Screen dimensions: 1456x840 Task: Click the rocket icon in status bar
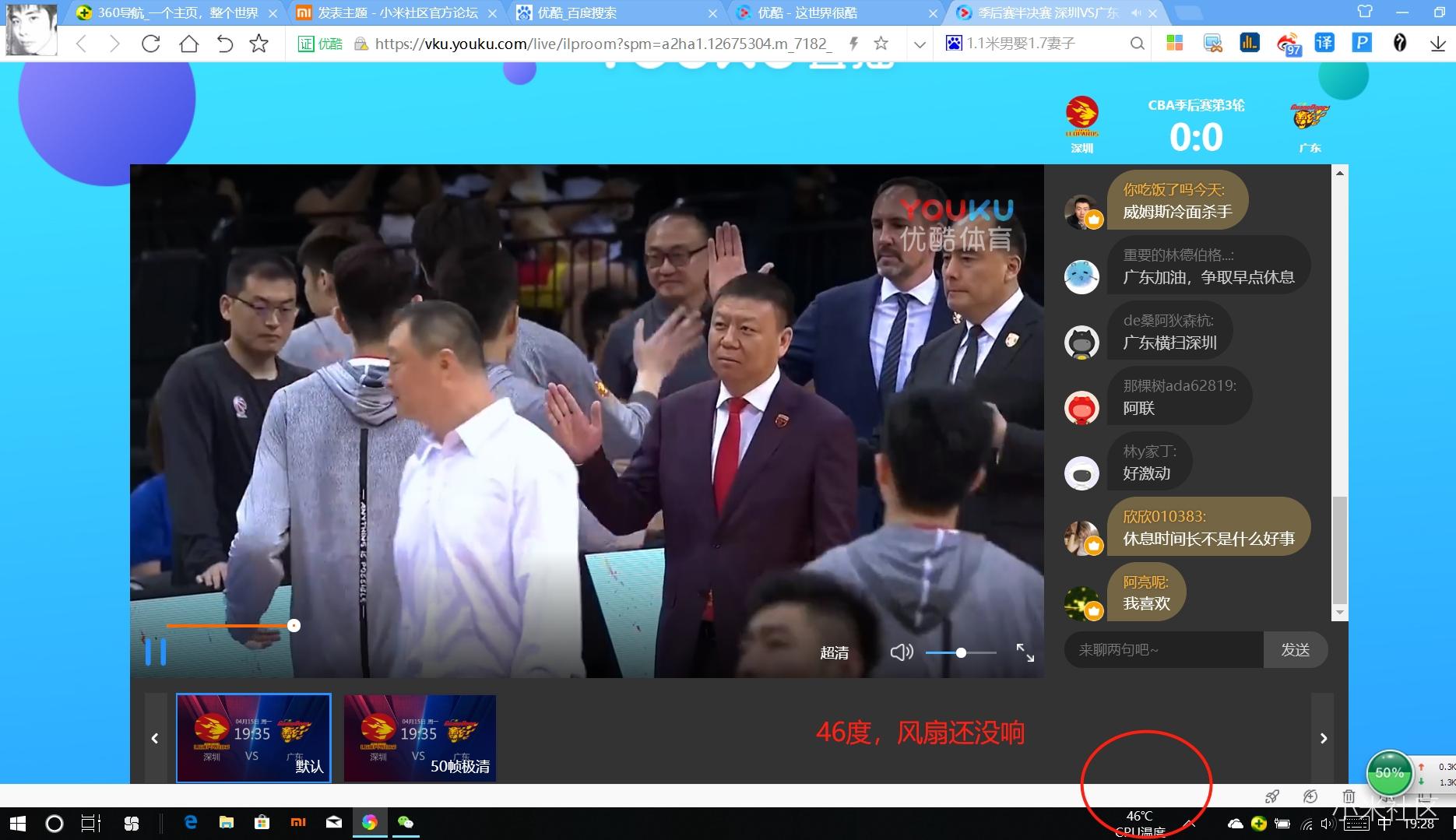[1272, 796]
